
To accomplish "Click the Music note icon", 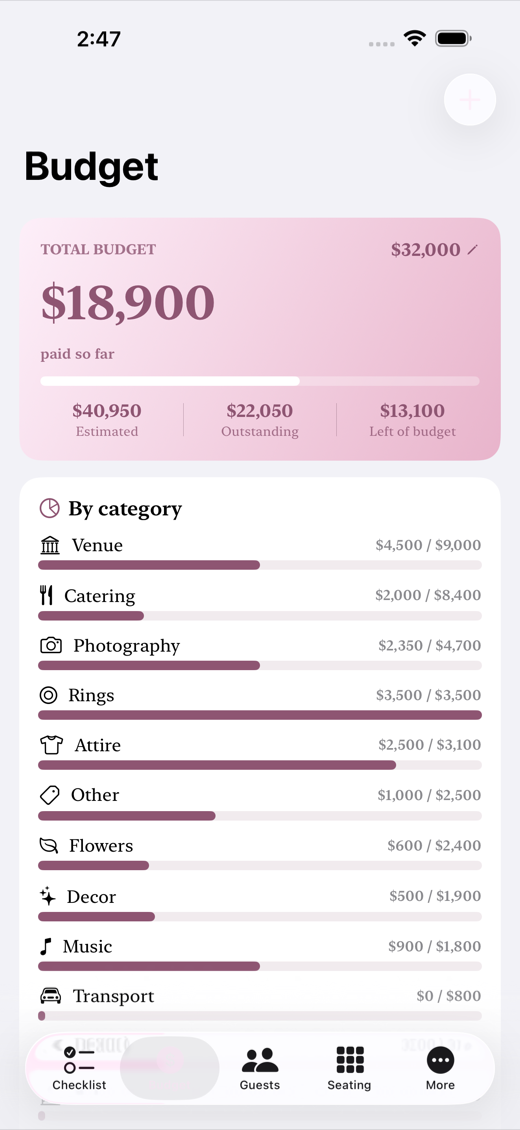I will [45, 946].
